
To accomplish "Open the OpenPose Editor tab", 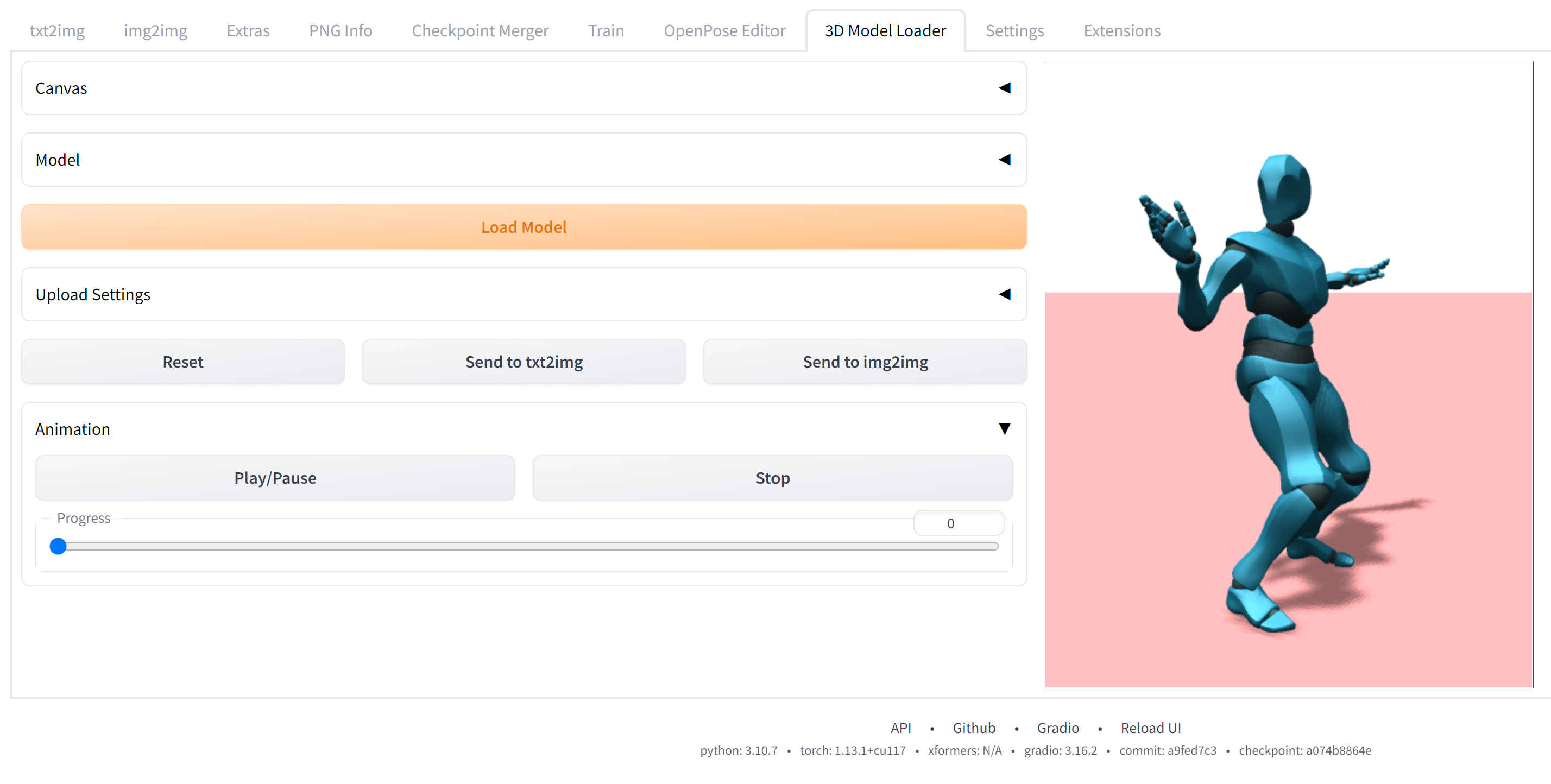I will [x=724, y=31].
